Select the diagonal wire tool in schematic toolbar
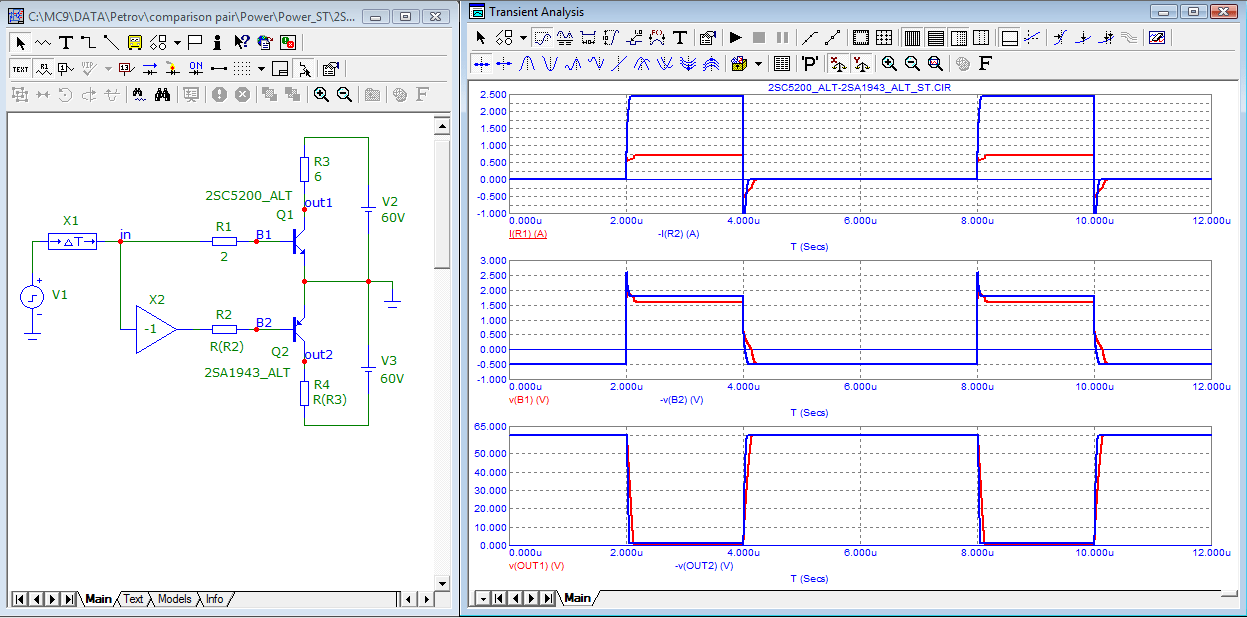Image resolution: width=1247 pixels, height=618 pixels. (x=111, y=43)
